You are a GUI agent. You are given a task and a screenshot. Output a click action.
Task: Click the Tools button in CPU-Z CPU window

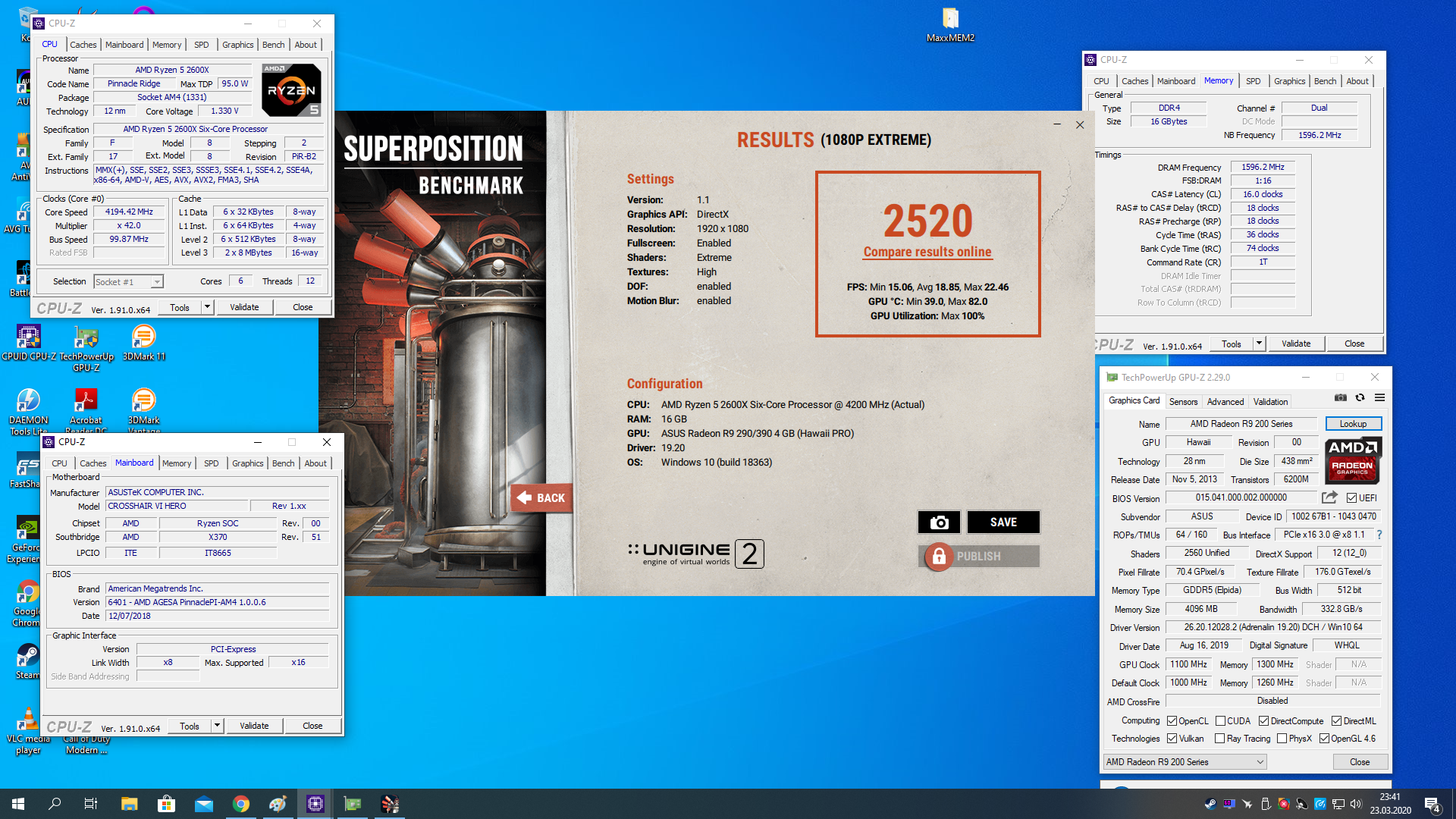[180, 307]
